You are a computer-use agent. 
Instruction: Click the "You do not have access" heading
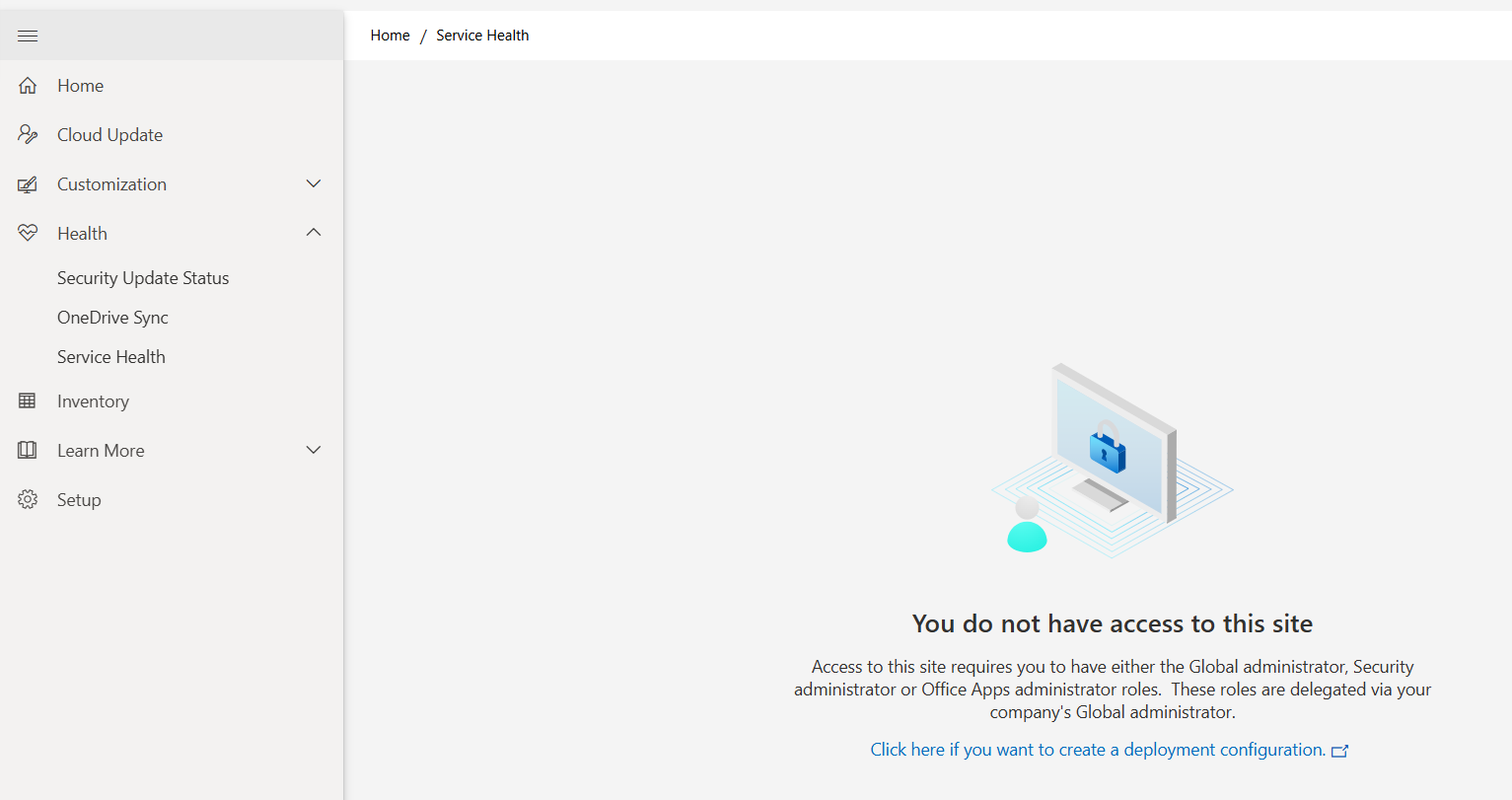[x=1113, y=623]
